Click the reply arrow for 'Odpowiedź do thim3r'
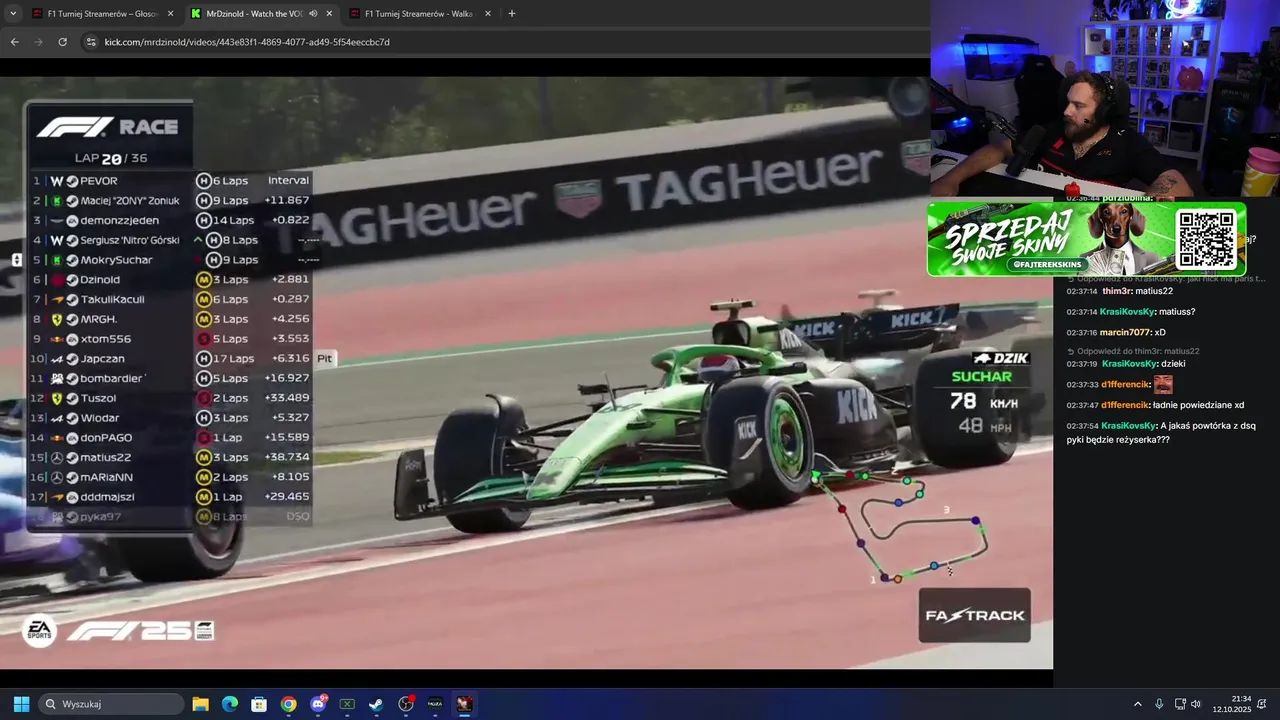This screenshot has width=1280, height=720. tap(1070, 351)
